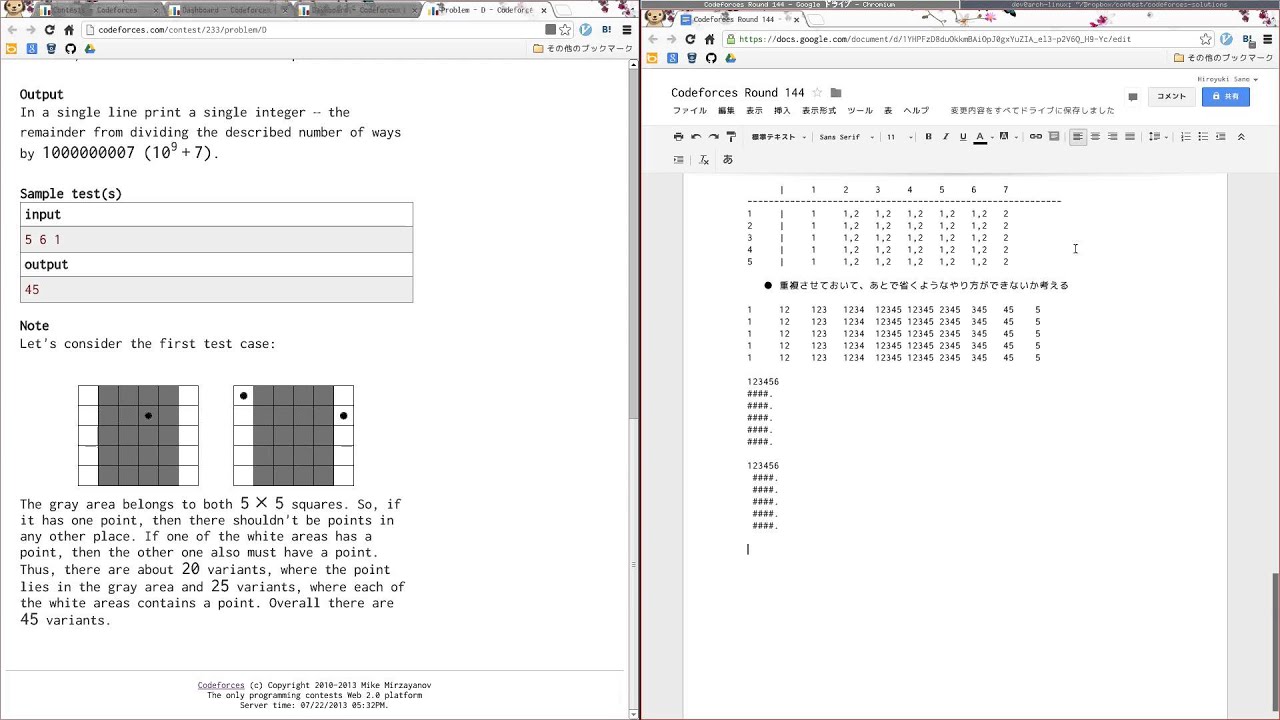The width and height of the screenshot is (1280, 720).
Task: Click the print icon in Docs toolbar
Action: (678, 137)
